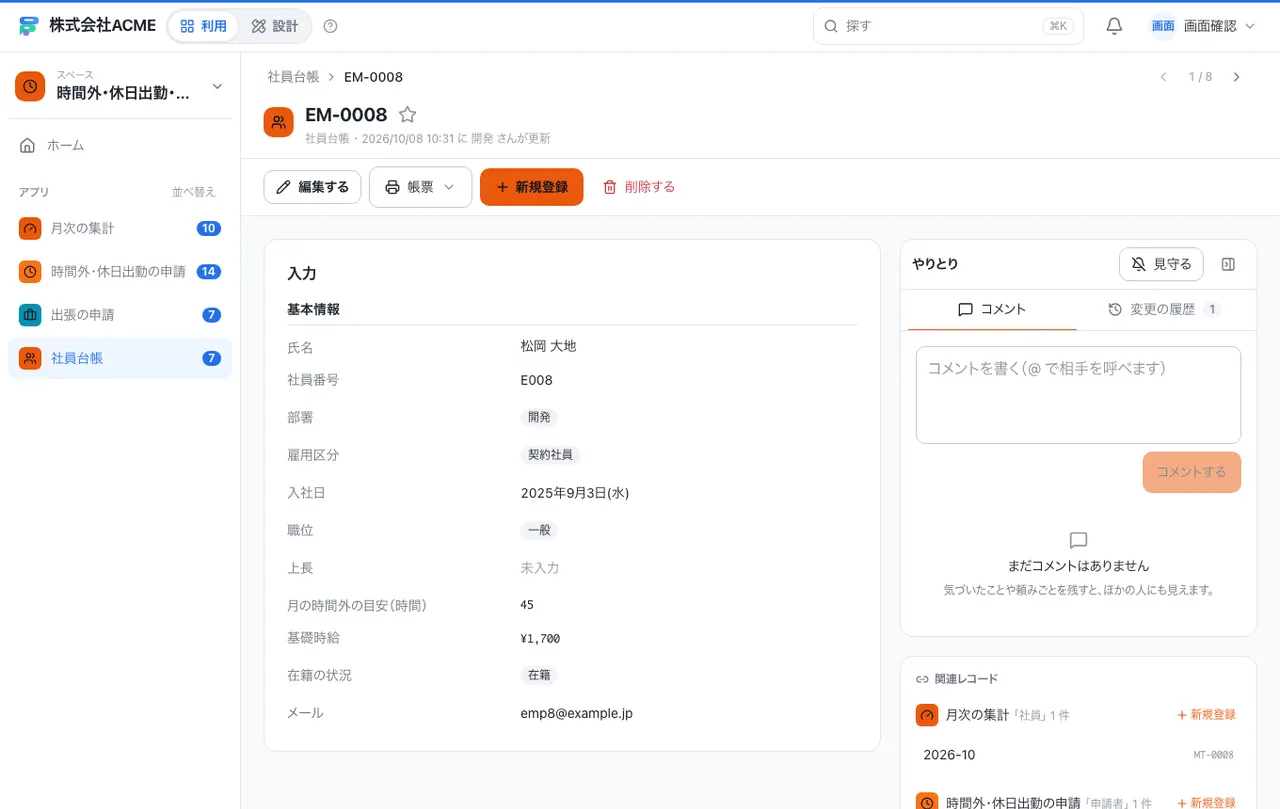Click the search input field
Screen dimensions: 1280x809
pyautogui.click(x=948, y=26)
